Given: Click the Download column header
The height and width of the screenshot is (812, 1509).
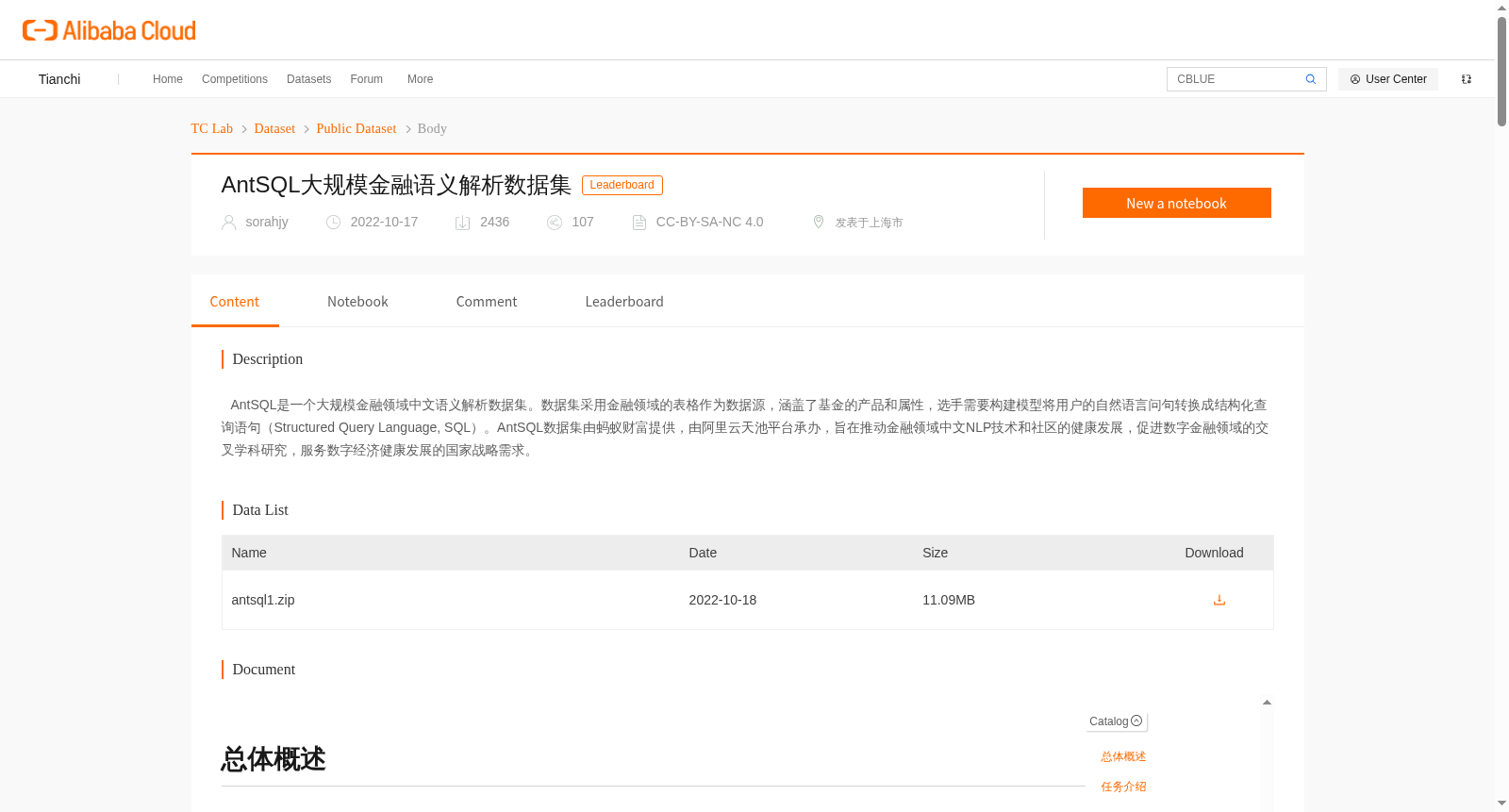Looking at the screenshot, I should click(x=1215, y=553).
